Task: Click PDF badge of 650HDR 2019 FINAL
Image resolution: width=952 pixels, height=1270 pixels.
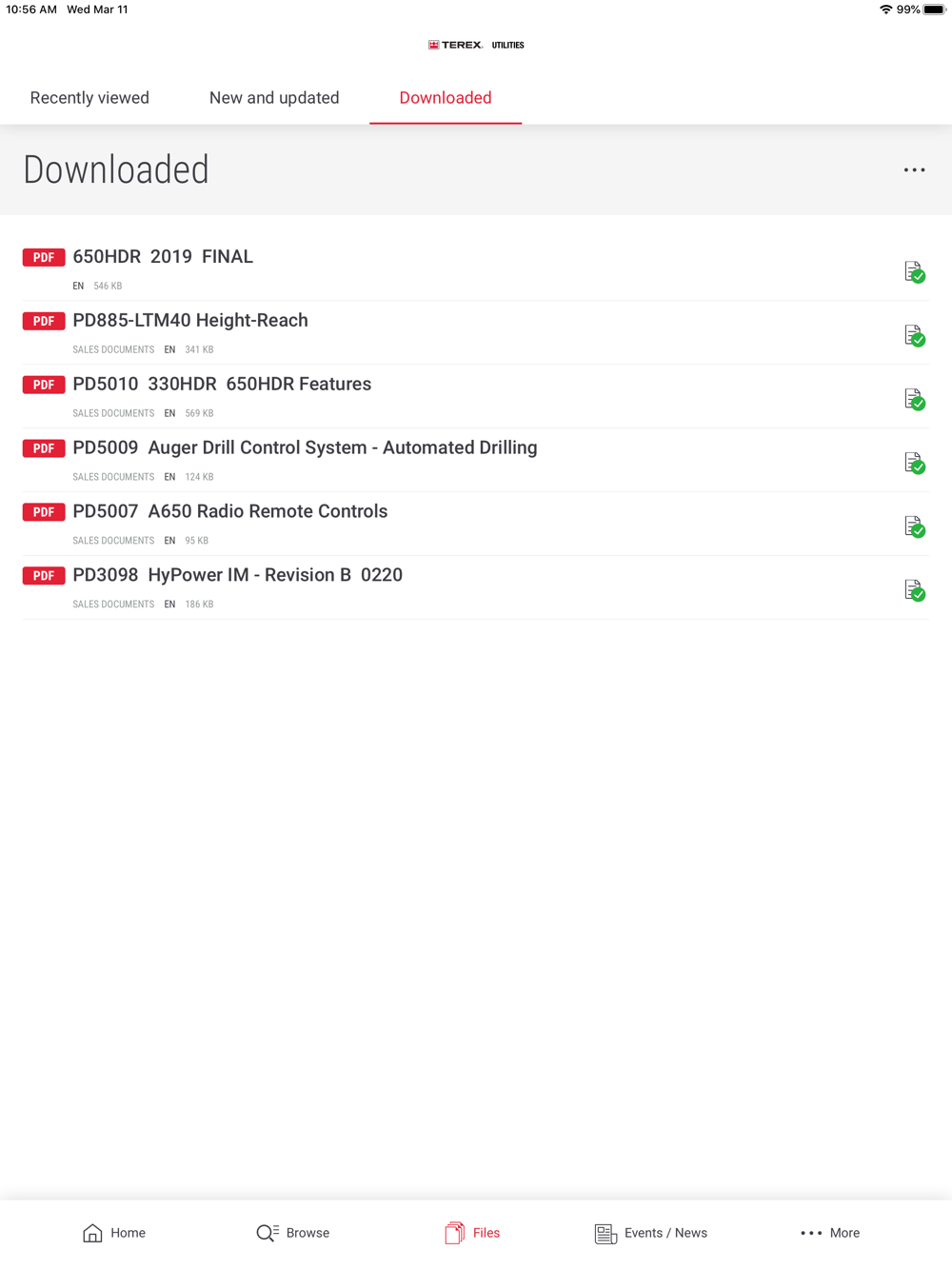Action: pos(44,257)
